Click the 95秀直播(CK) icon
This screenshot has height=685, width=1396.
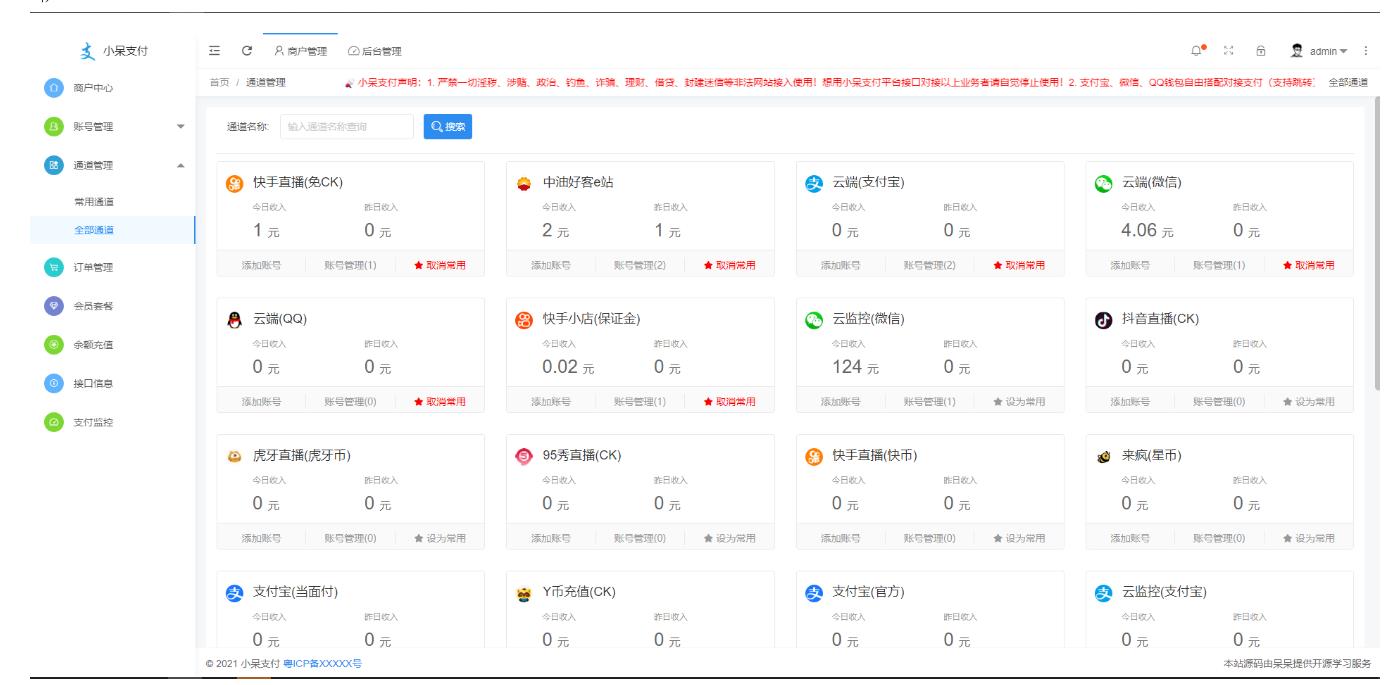524,456
